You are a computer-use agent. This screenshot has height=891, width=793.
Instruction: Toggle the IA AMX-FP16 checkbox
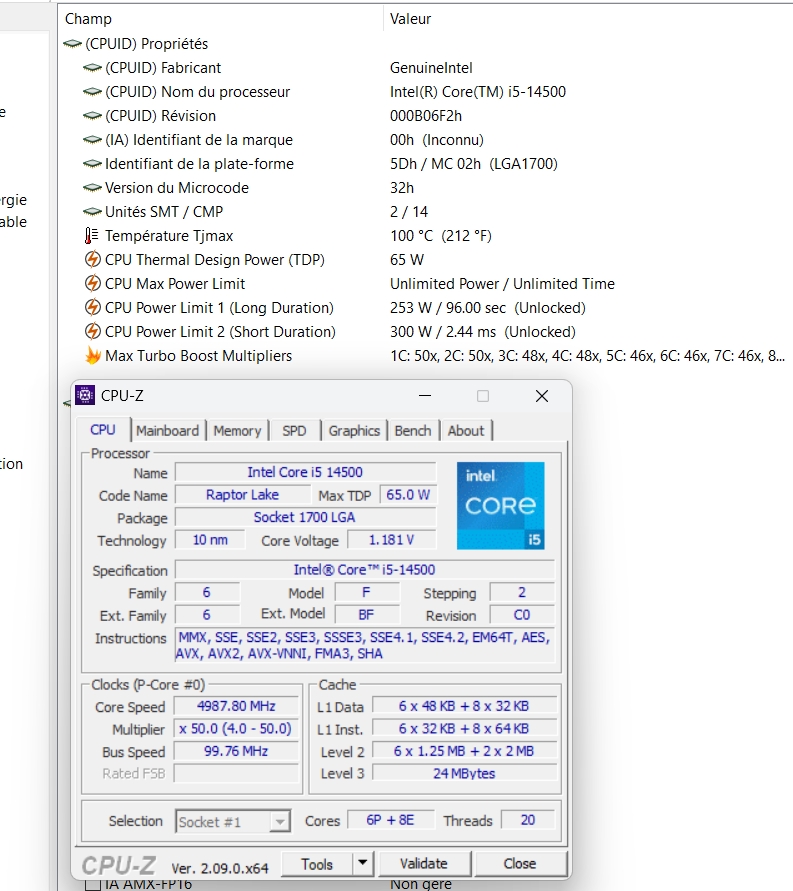click(x=92, y=885)
